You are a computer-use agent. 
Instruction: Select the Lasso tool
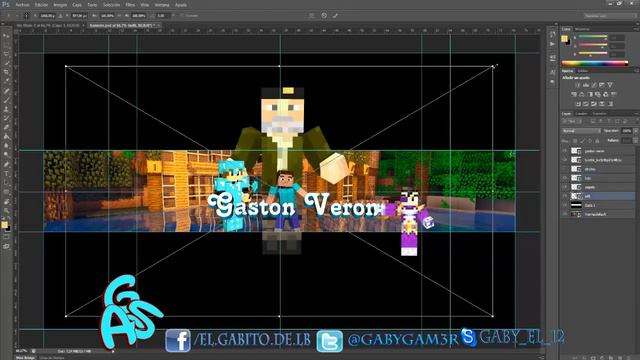tap(6, 54)
